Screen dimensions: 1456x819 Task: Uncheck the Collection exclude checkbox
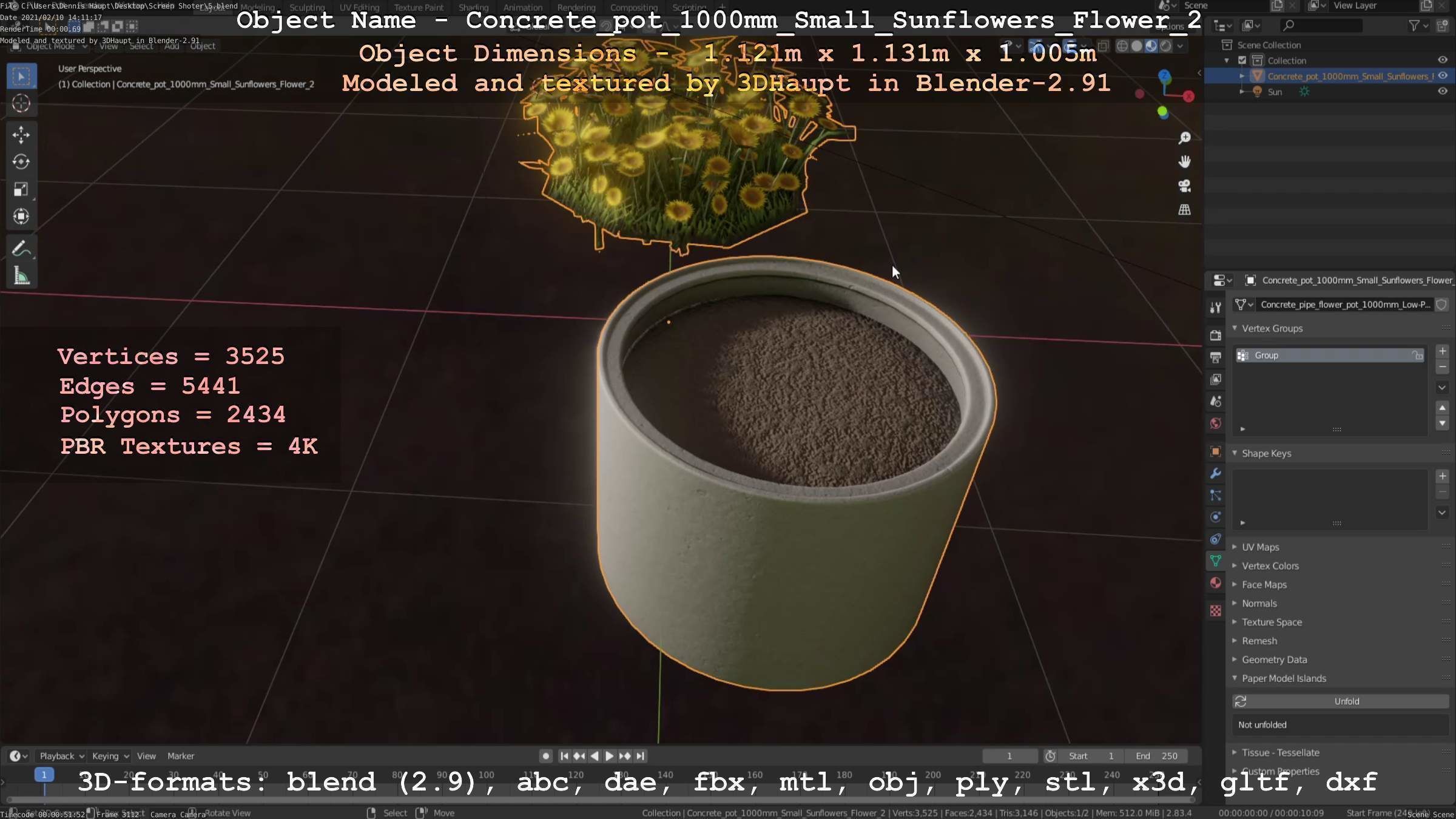1242,60
